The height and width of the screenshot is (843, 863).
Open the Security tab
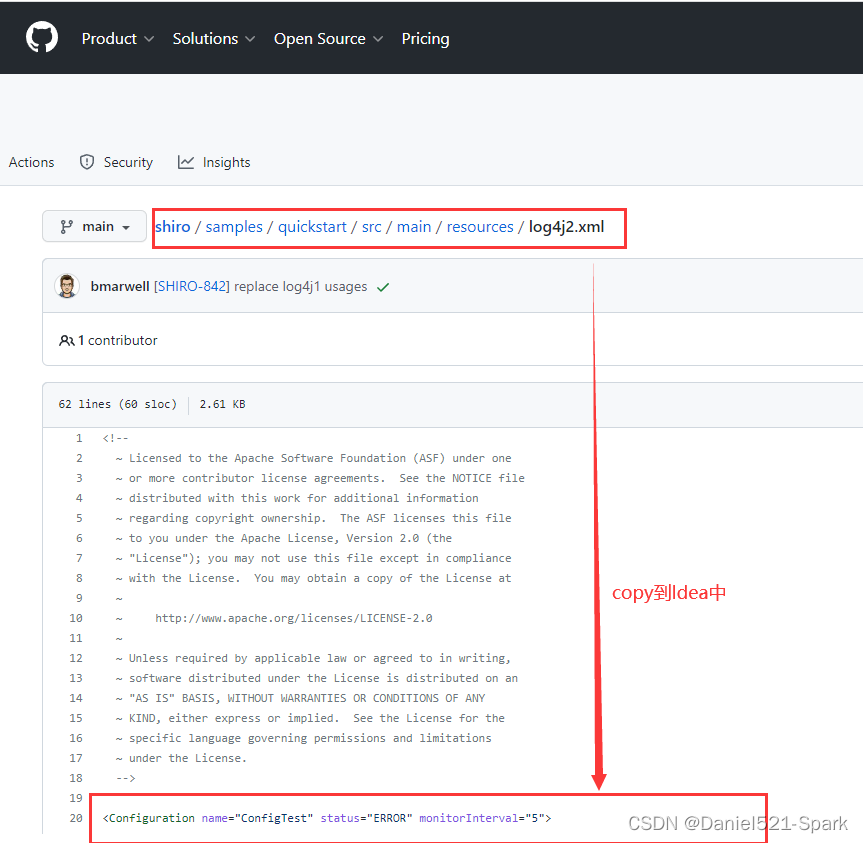tap(116, 162)
